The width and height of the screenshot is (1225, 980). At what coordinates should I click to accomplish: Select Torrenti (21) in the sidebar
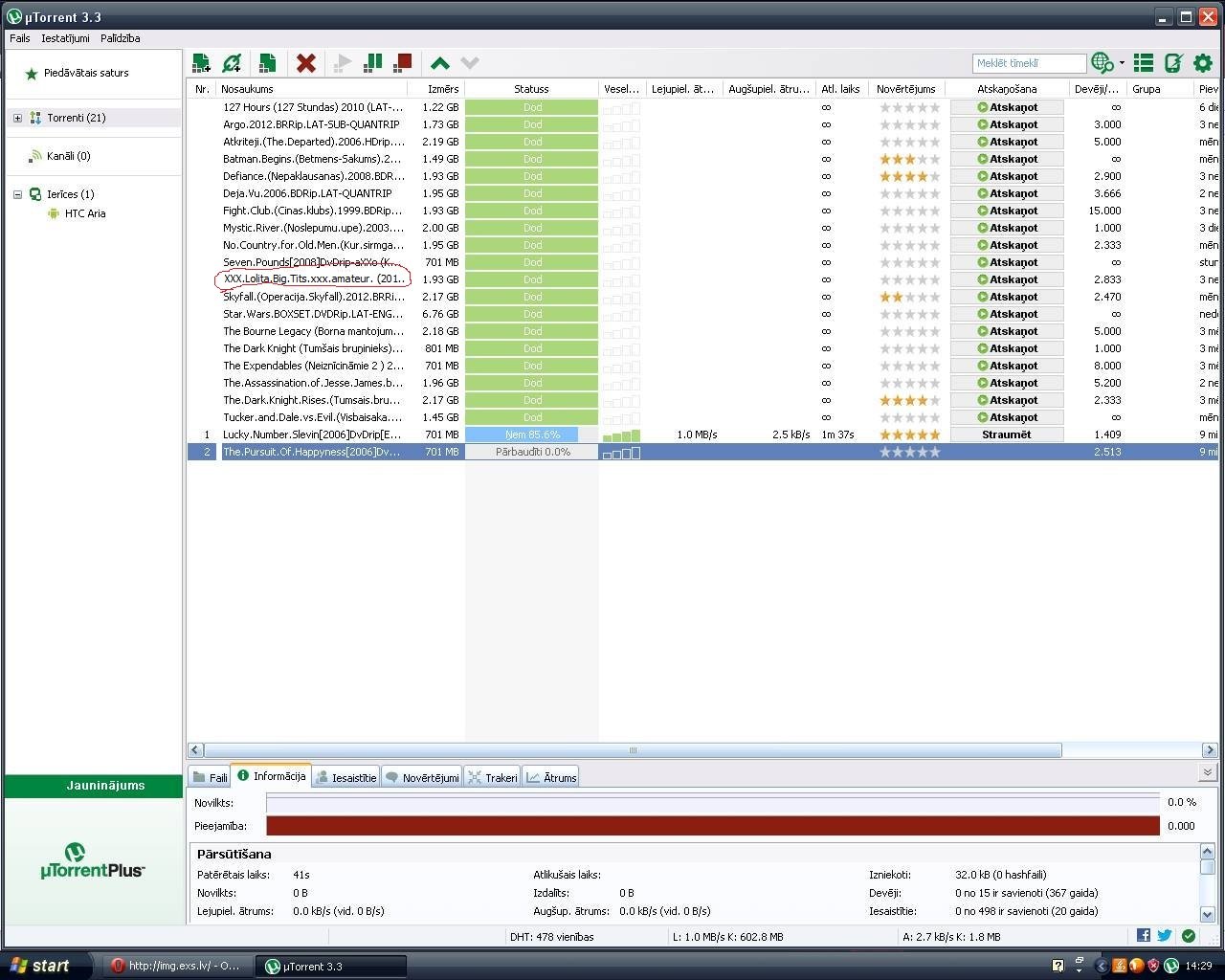click(x=77, y=118)
